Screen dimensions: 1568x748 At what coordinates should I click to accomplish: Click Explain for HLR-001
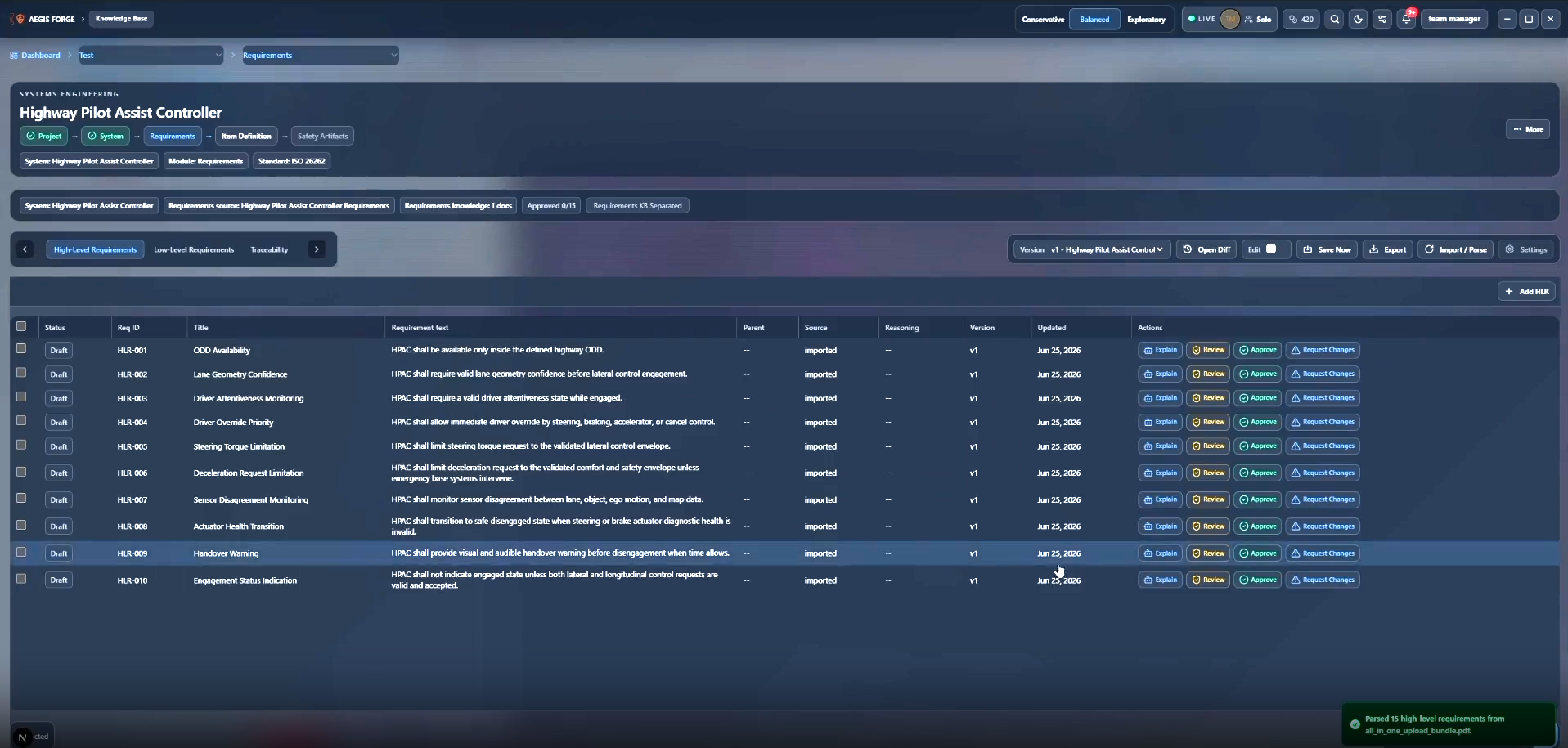(x=1160, y=350)
